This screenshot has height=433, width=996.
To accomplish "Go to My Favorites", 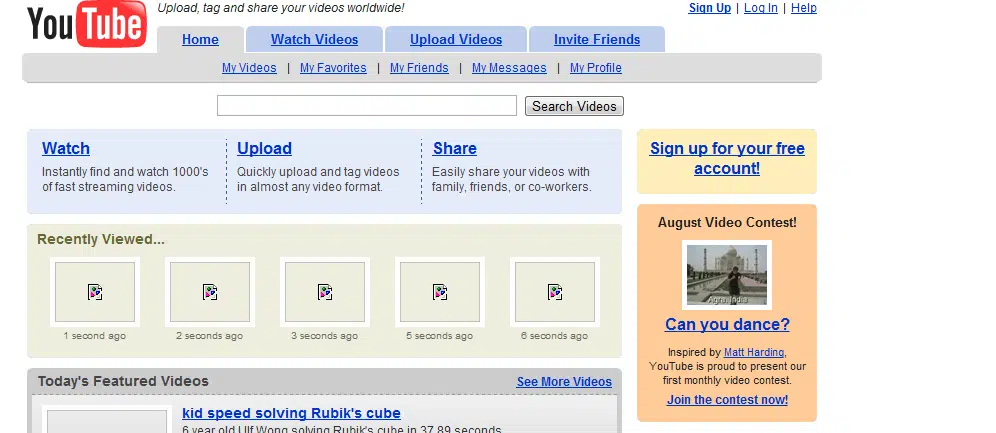I will point(333,68).
